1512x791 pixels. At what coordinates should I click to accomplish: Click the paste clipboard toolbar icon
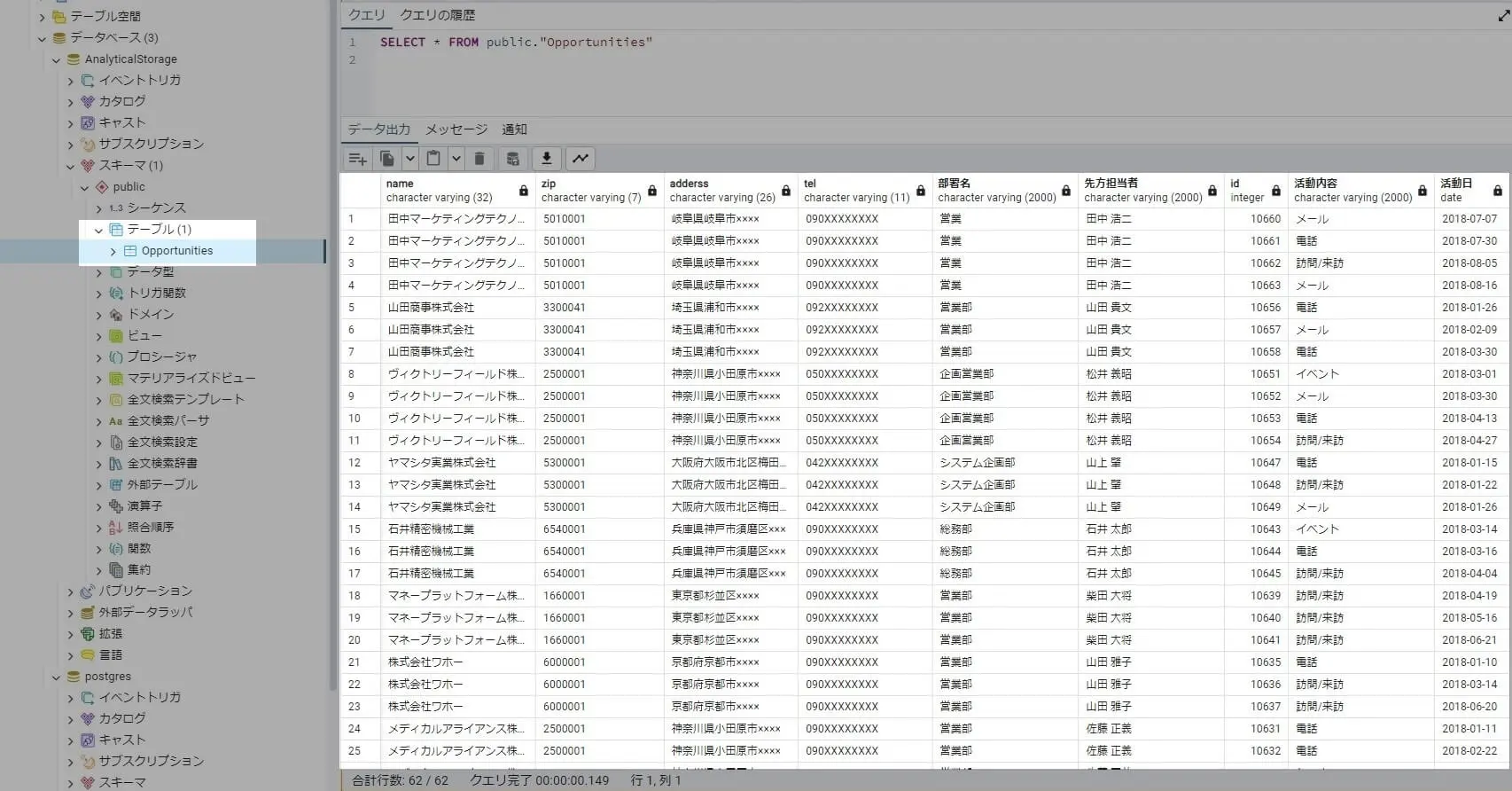(433, 159)
